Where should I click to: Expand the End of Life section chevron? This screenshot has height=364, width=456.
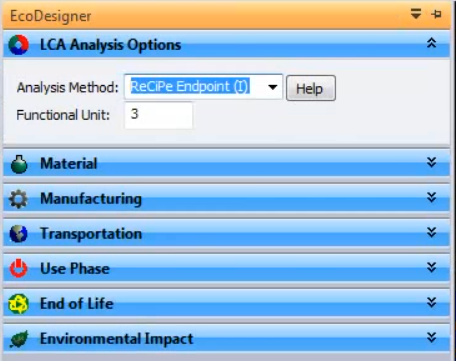pyautogui.click(x=432, y=302)
